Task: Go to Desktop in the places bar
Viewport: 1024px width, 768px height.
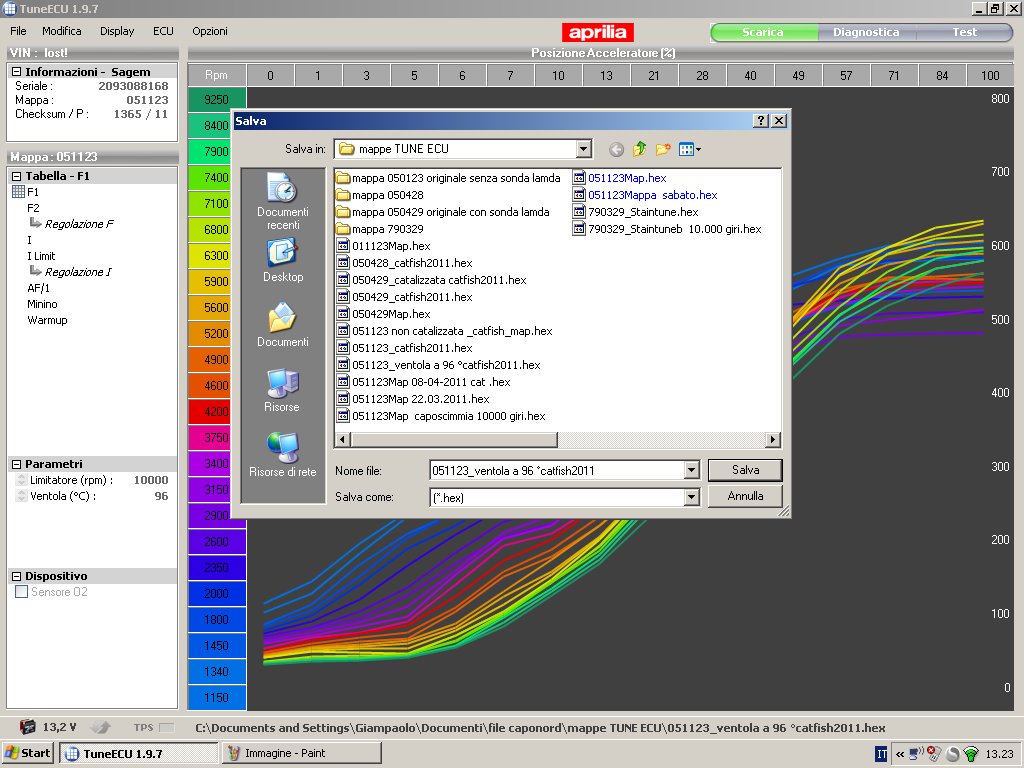Action: tap(283, 260)
